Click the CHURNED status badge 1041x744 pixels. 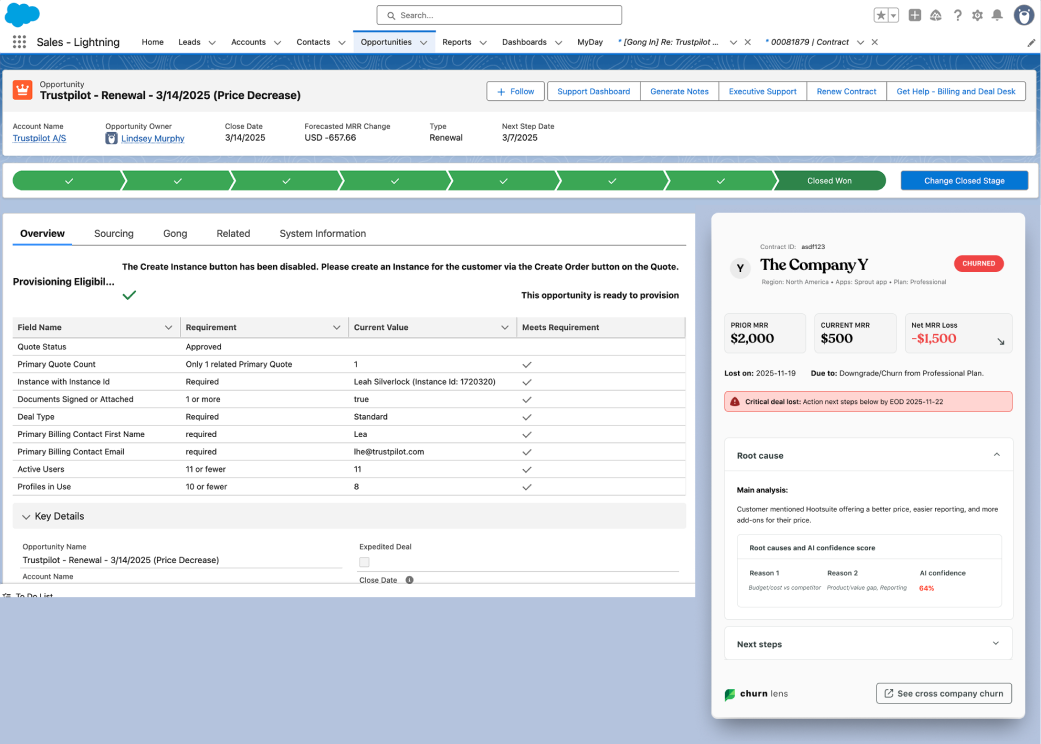coord(979,263)
